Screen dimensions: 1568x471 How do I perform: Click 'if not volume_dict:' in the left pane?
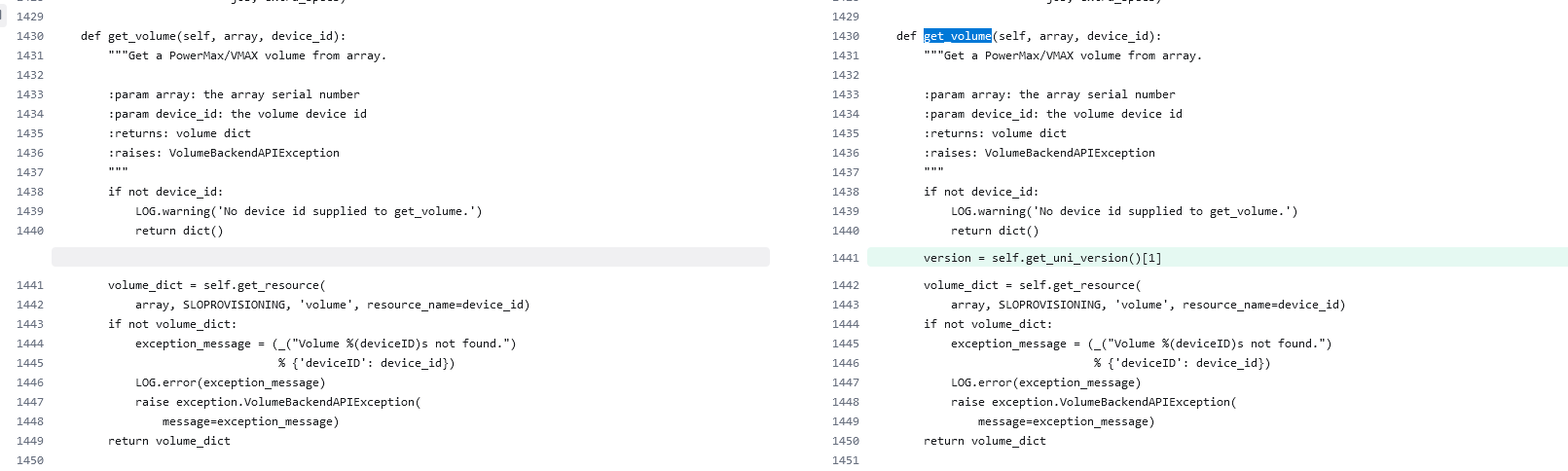coord(172,324)
